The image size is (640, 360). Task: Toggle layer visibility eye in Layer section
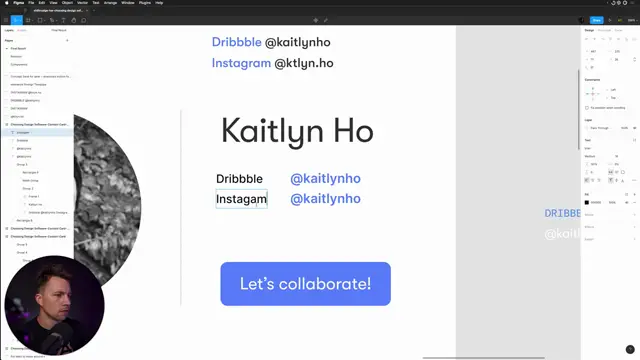click(634, 128)
